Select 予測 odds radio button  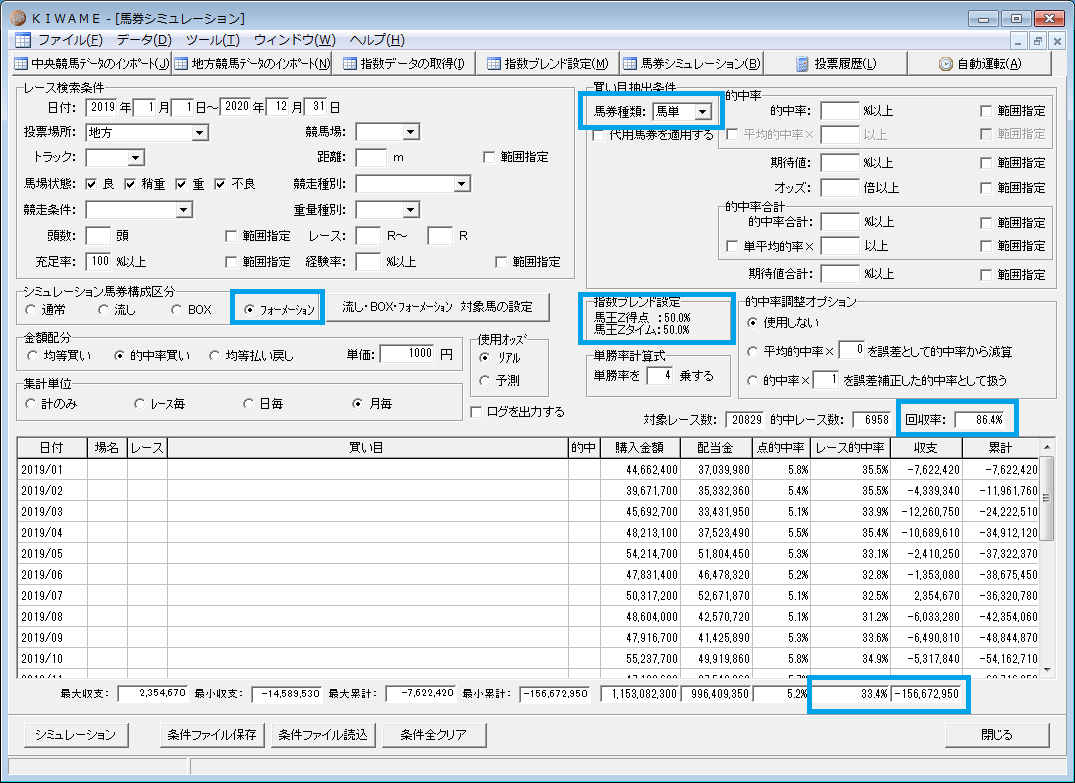(x=485, y=381)
